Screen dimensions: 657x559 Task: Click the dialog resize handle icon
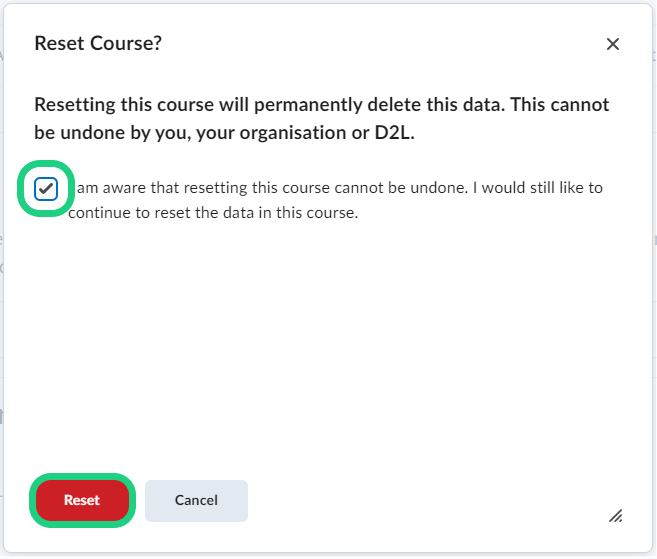(x=616, y=516)
